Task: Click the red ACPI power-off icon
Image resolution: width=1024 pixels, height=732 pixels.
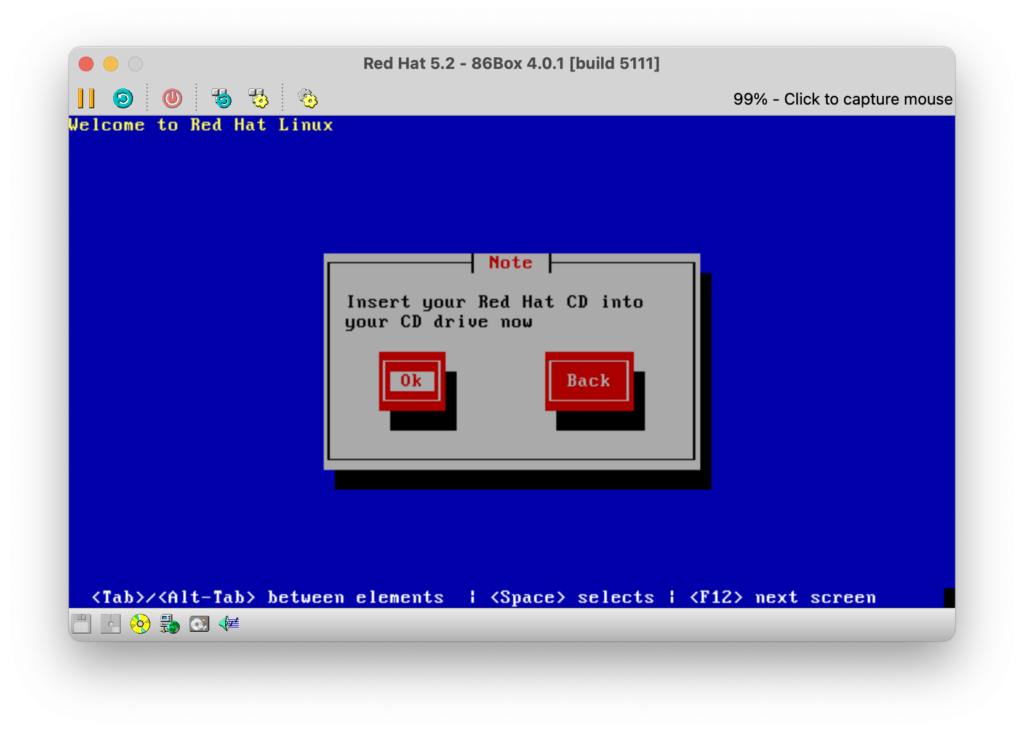Action: click(172, 99)
